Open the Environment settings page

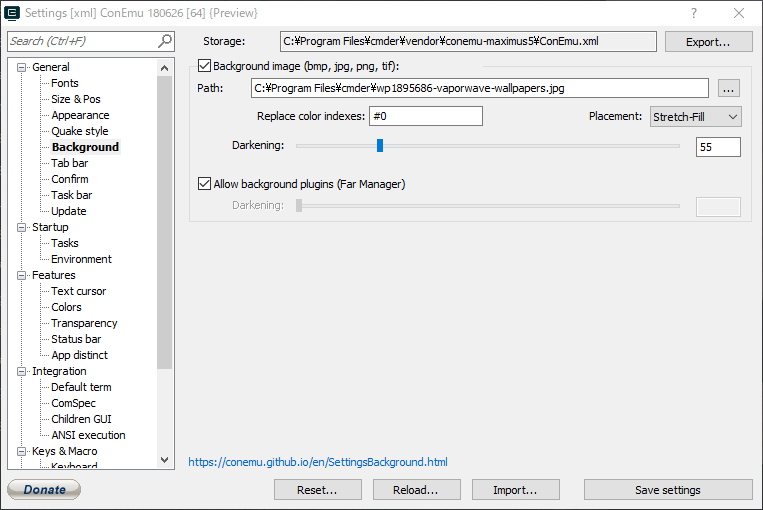click(81, 259)
